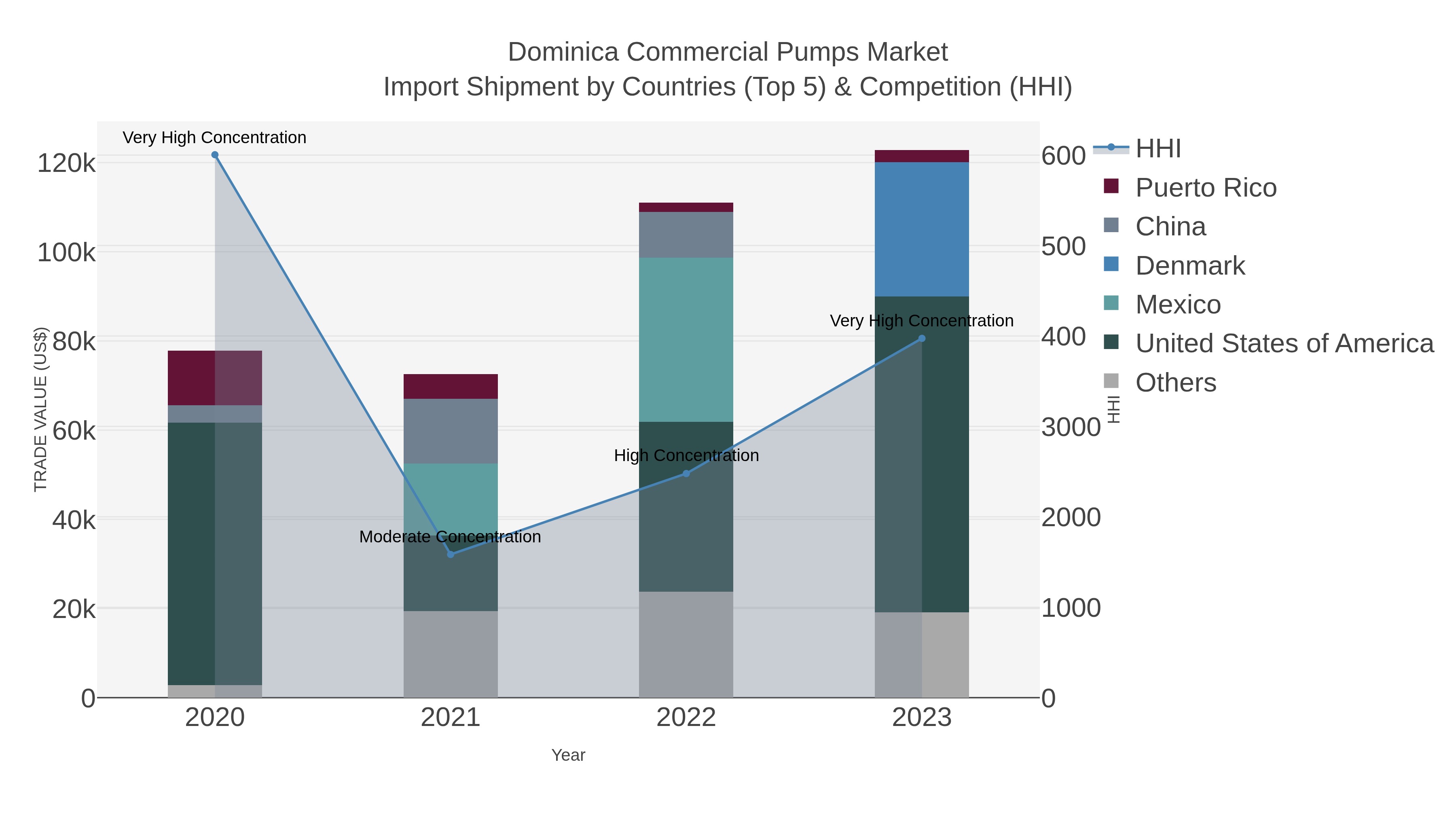1456x819 pixels.
Task: Click the 40k left axis tick
Action: tap(74, 520)
